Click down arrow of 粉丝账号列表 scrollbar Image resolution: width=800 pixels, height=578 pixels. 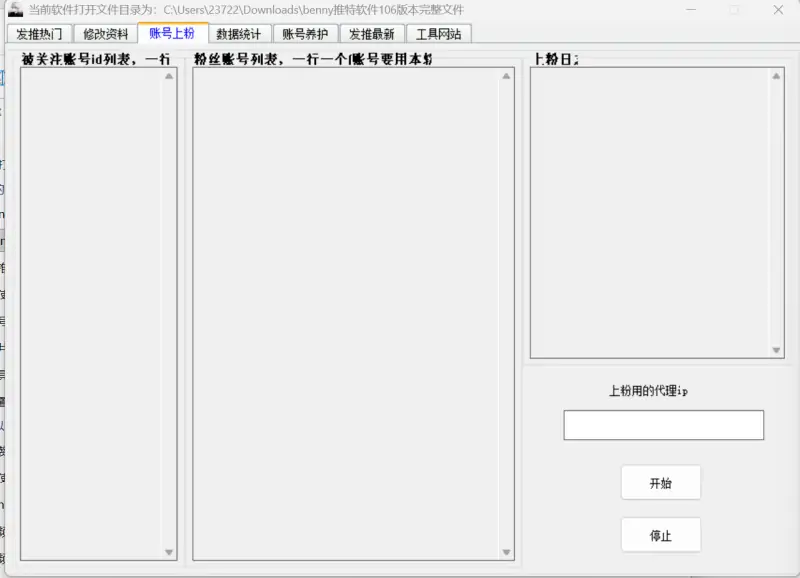tap(506, 552)
